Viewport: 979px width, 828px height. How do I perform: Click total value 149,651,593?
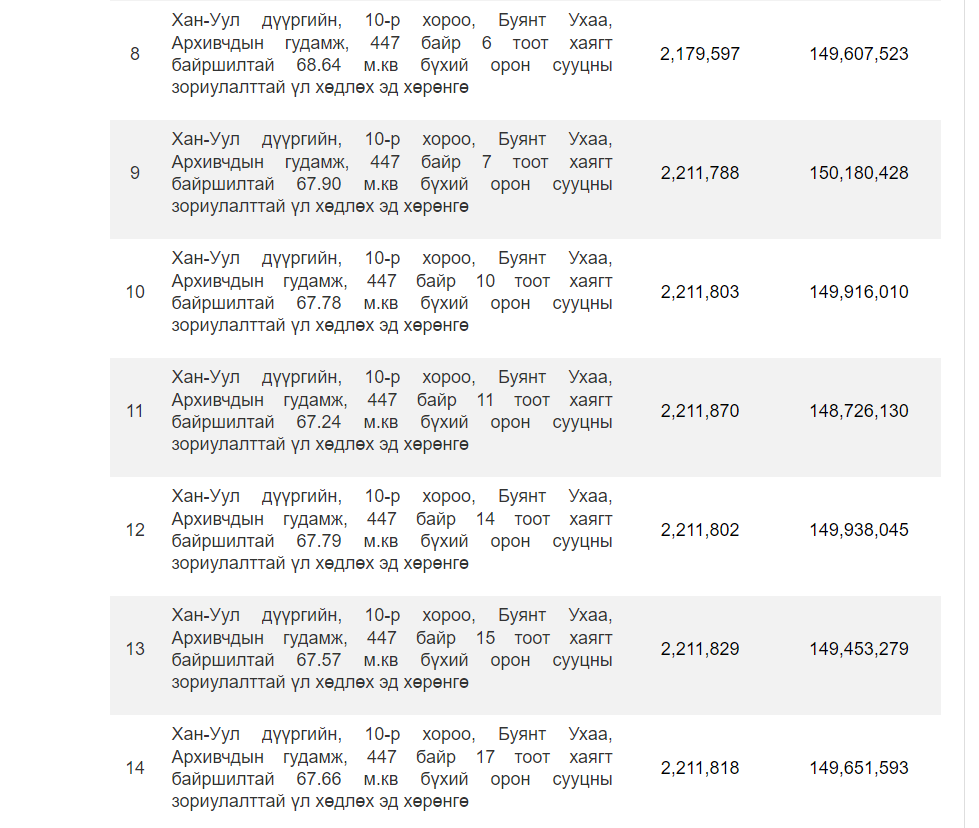[x=858, y=768]
